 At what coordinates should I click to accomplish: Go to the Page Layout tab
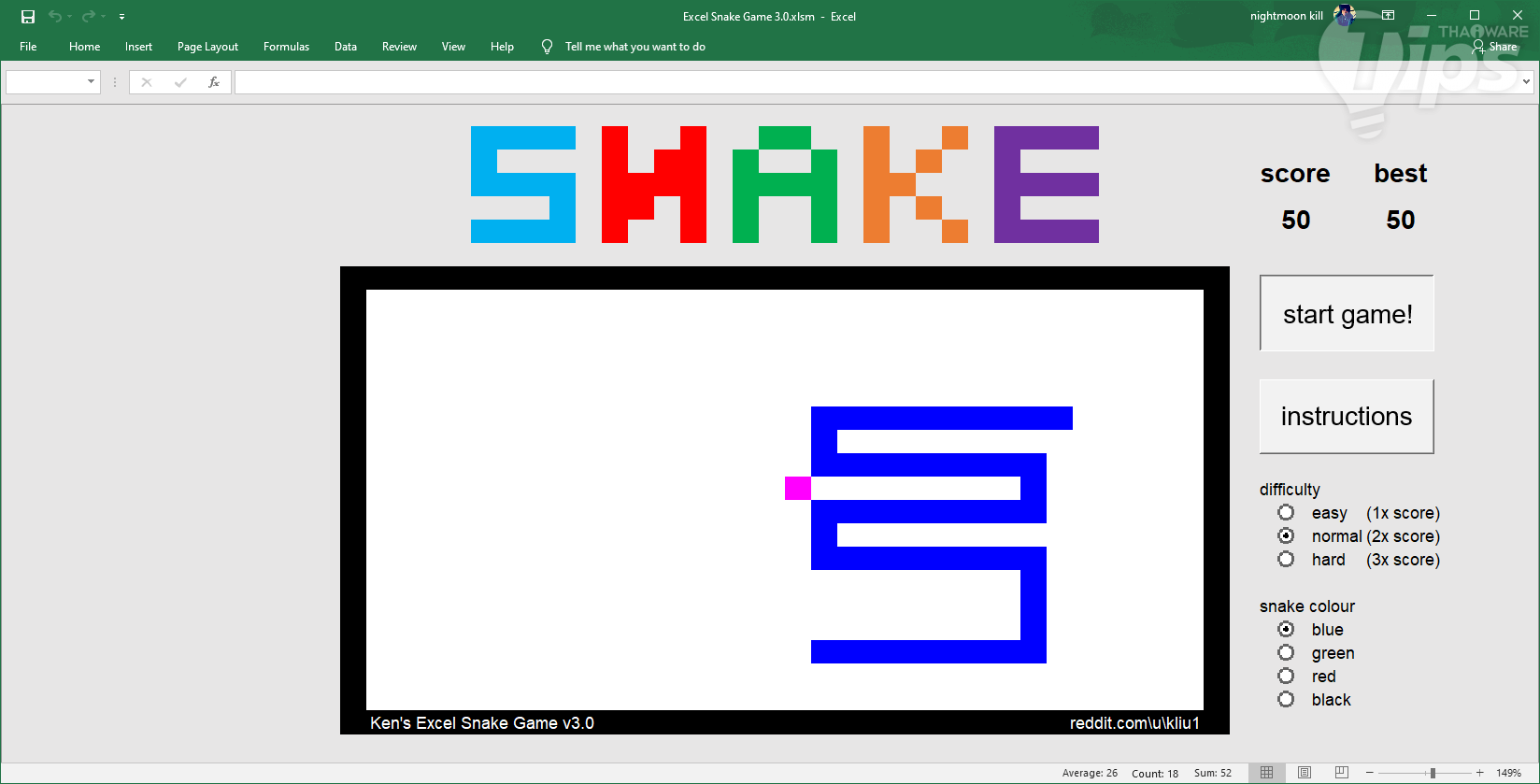[x=207, y=47]
